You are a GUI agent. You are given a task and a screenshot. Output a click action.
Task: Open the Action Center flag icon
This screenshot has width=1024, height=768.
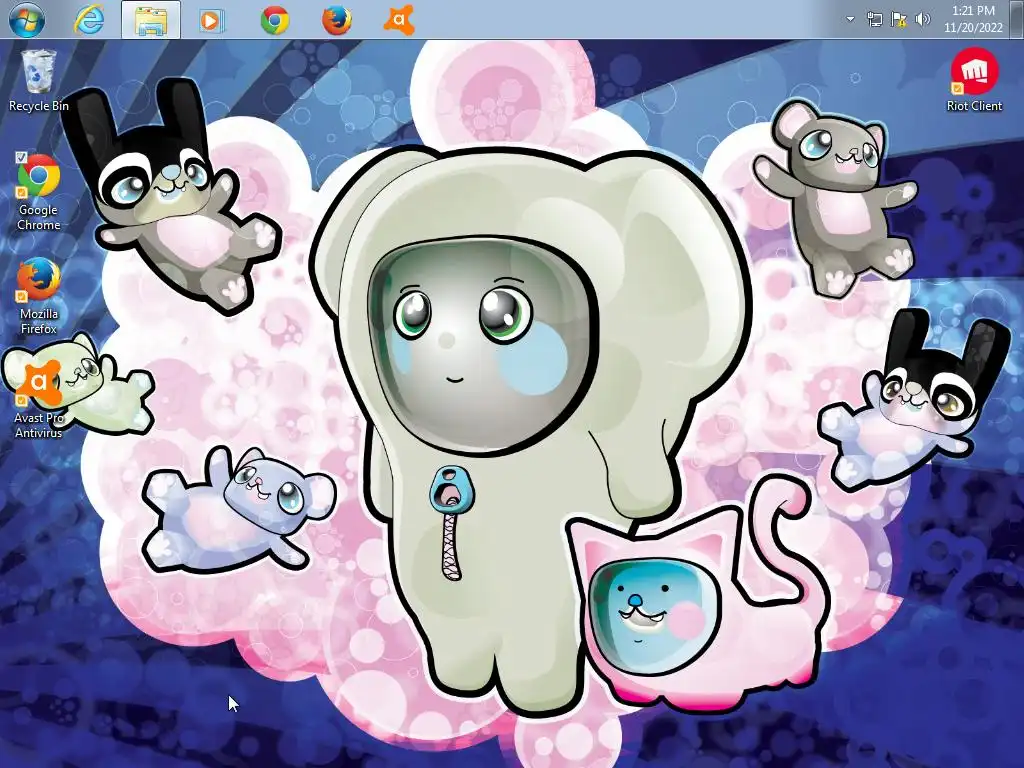click(x=899, y=20)
